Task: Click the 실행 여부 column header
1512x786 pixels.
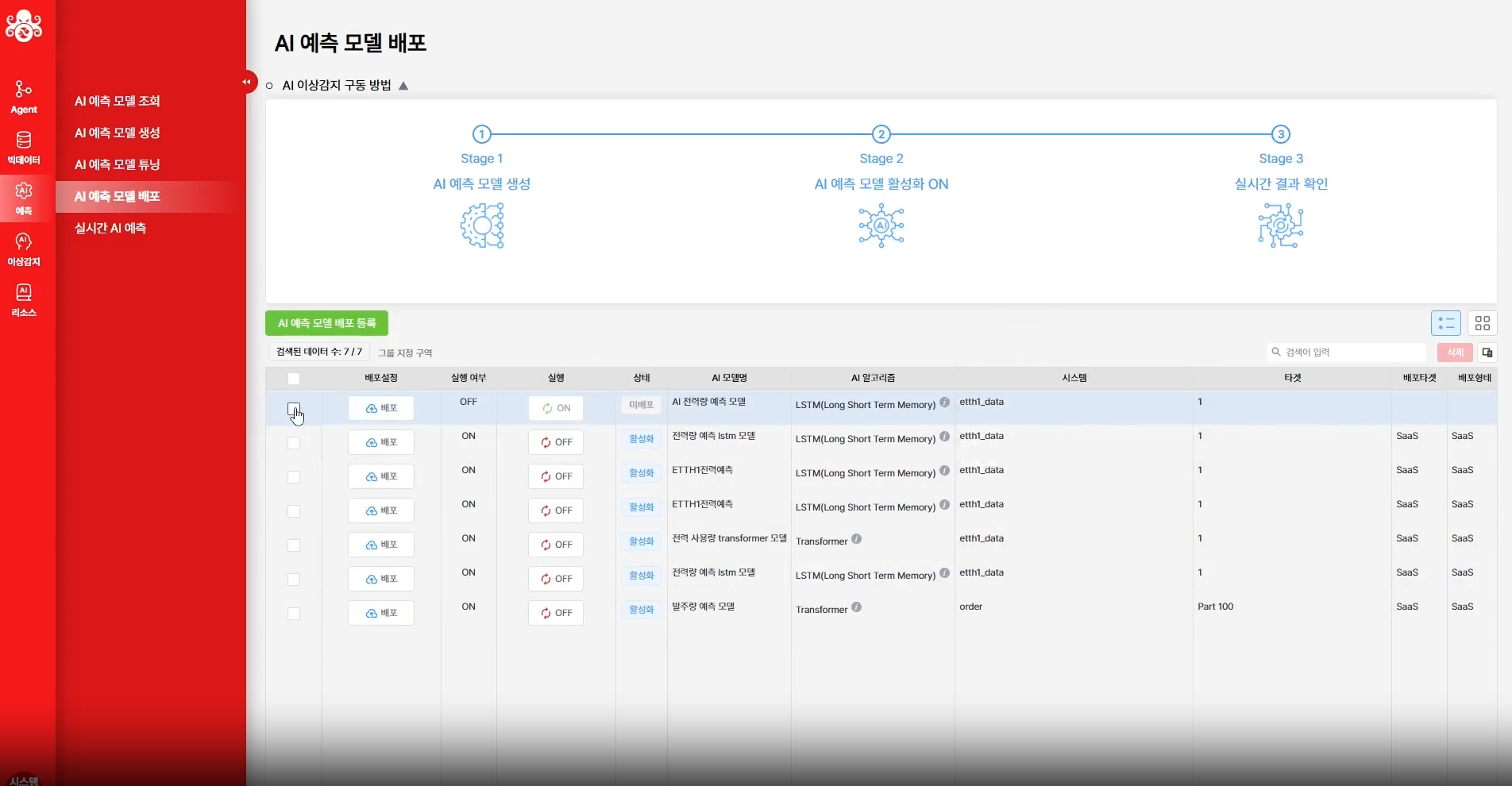Action: pyautogui.click(x=469, y=378)
